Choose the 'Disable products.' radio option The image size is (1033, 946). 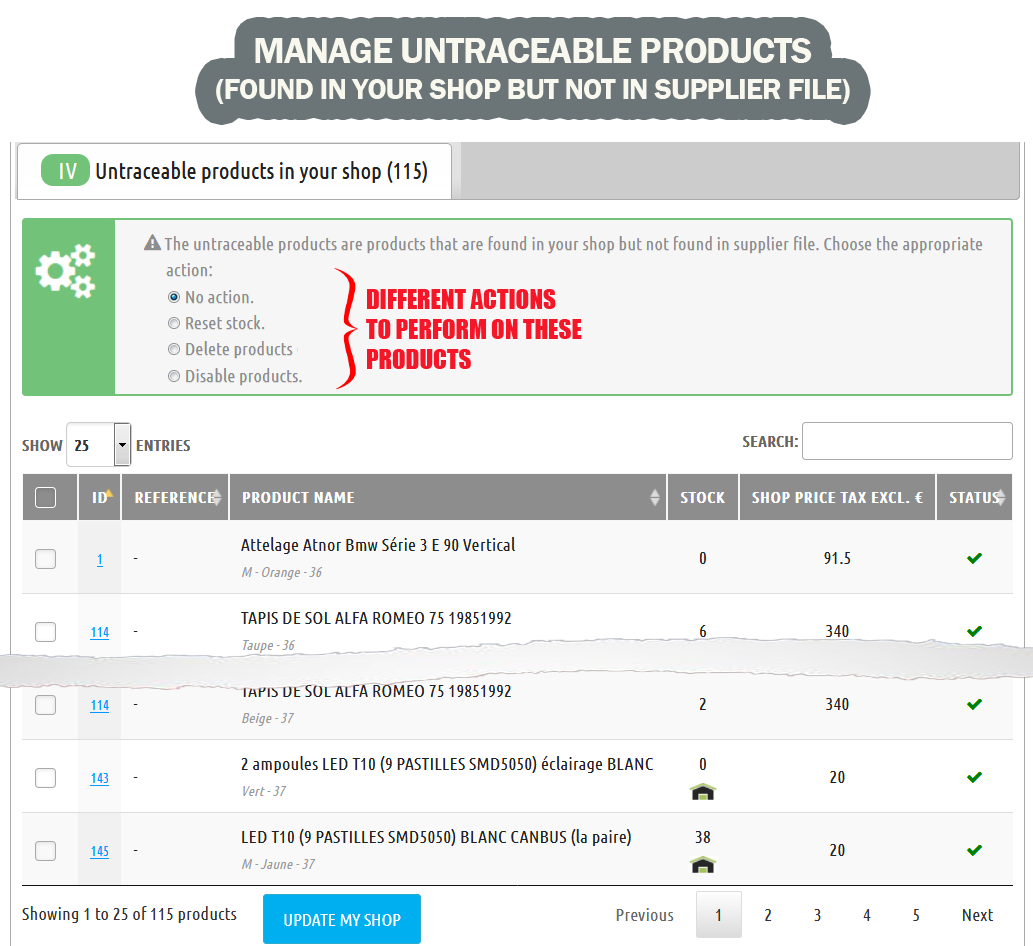175,377
